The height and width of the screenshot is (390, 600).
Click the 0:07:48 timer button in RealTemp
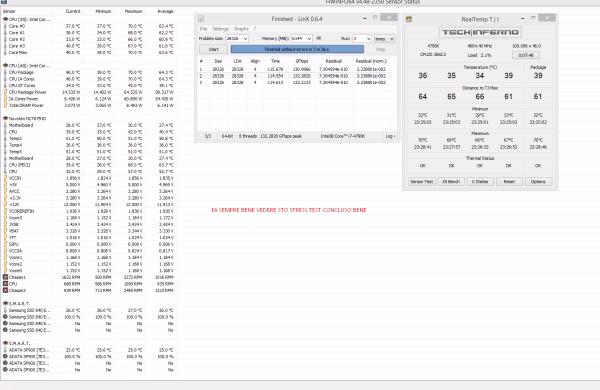click(526, 55)
